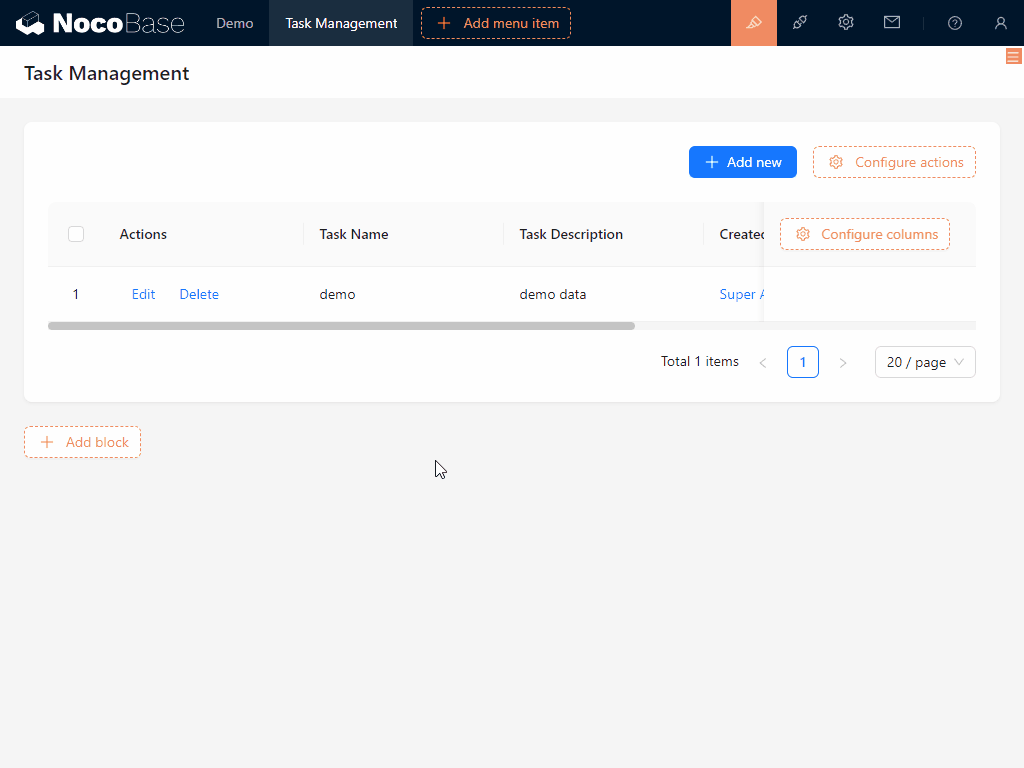Click the NocoBase logo
1024x768 pixels.
click(x=100, y=23)
